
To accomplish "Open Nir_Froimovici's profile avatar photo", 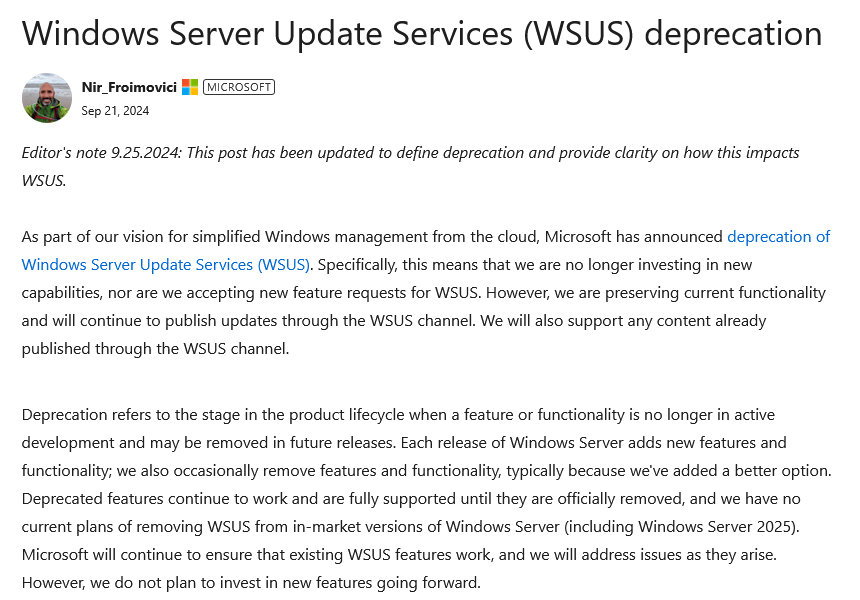I will tap(47, 98).
